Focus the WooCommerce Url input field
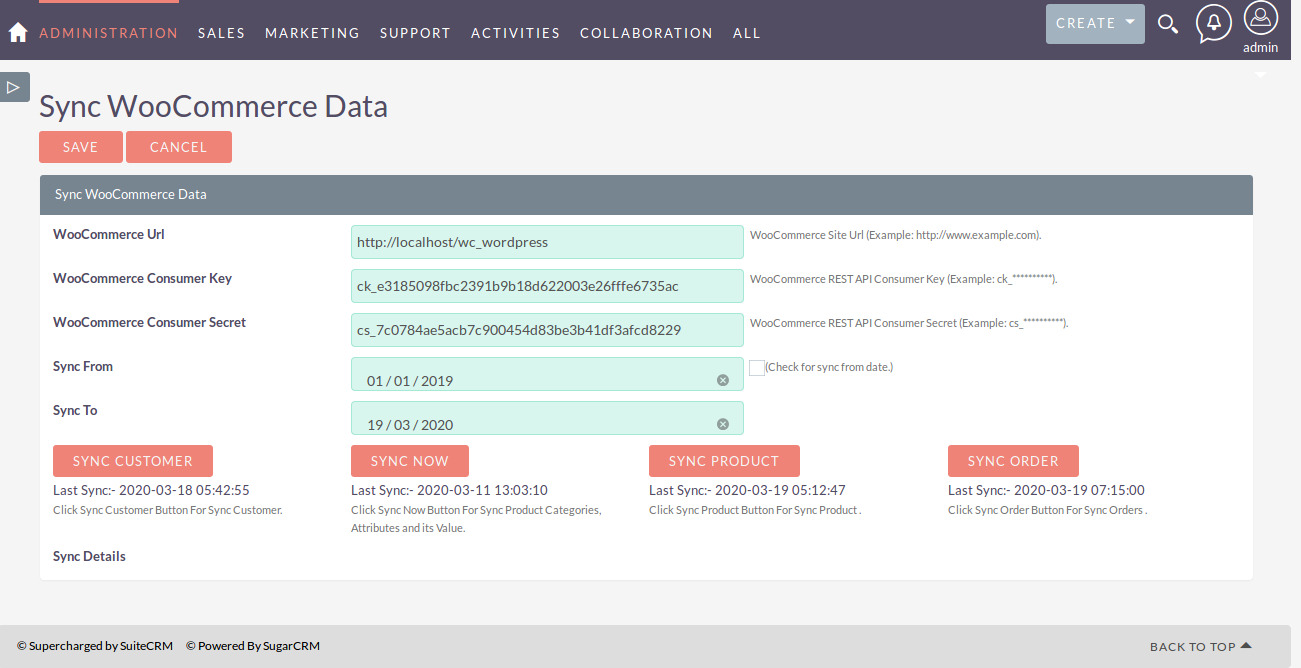The image size is (1301, 668). click(x=547, y=242)
